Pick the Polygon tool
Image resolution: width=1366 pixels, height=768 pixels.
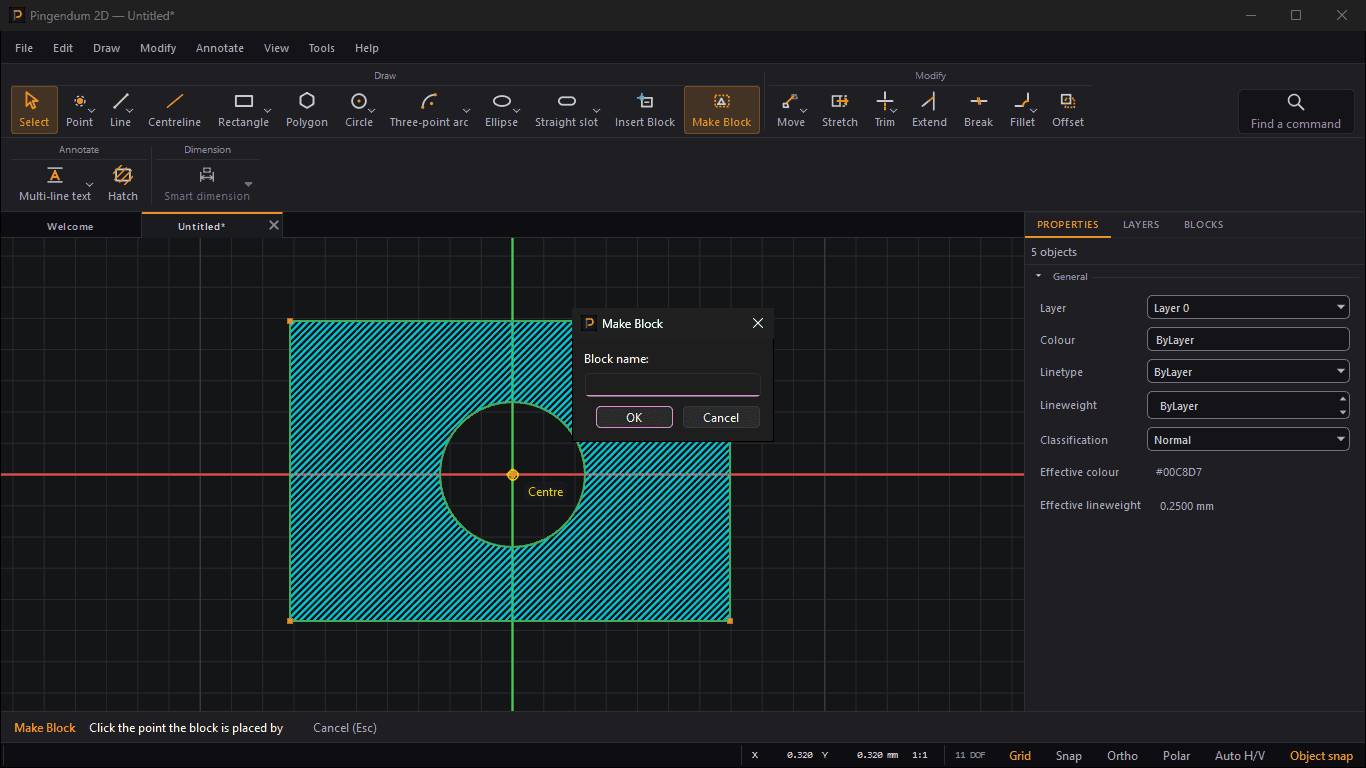pyautogui.click(x=307, y=110)
